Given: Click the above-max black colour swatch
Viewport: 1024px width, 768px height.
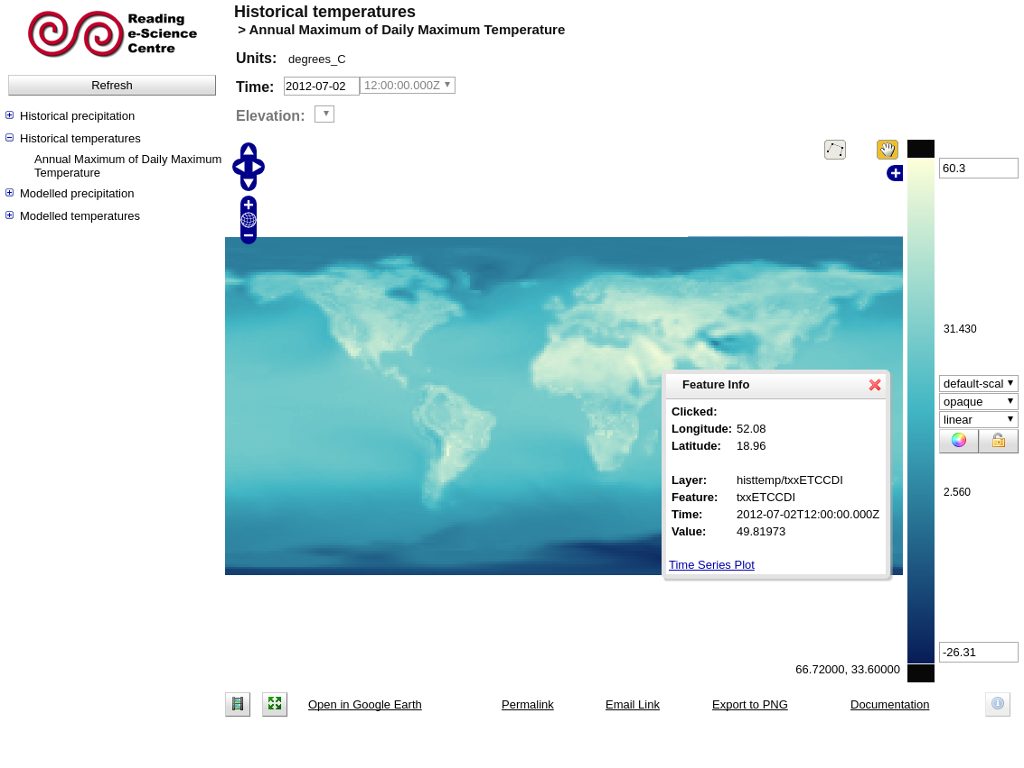Looking at the screenshot, I should point(921,149).
